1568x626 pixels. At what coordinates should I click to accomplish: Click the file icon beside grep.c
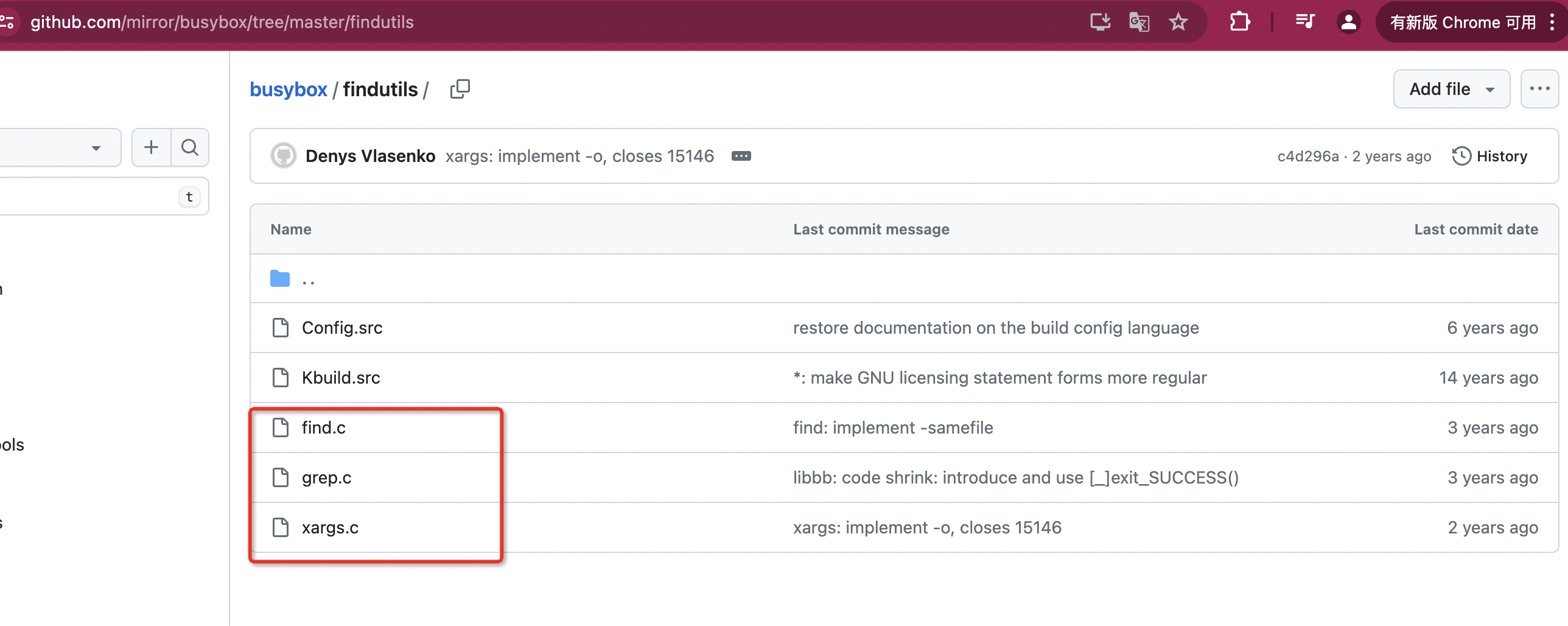[281, 477]
